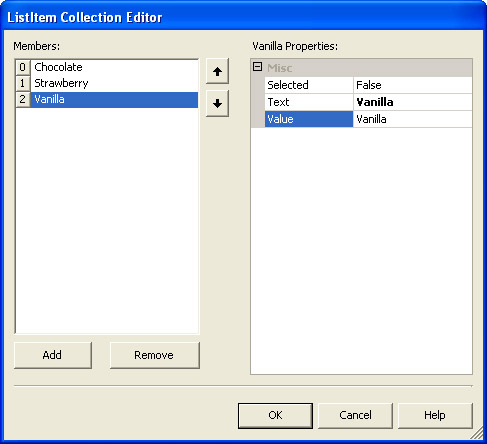487x444 pixels.
Task: Edit the bold Vanilla text value
Action: click(x=412, y=102)
